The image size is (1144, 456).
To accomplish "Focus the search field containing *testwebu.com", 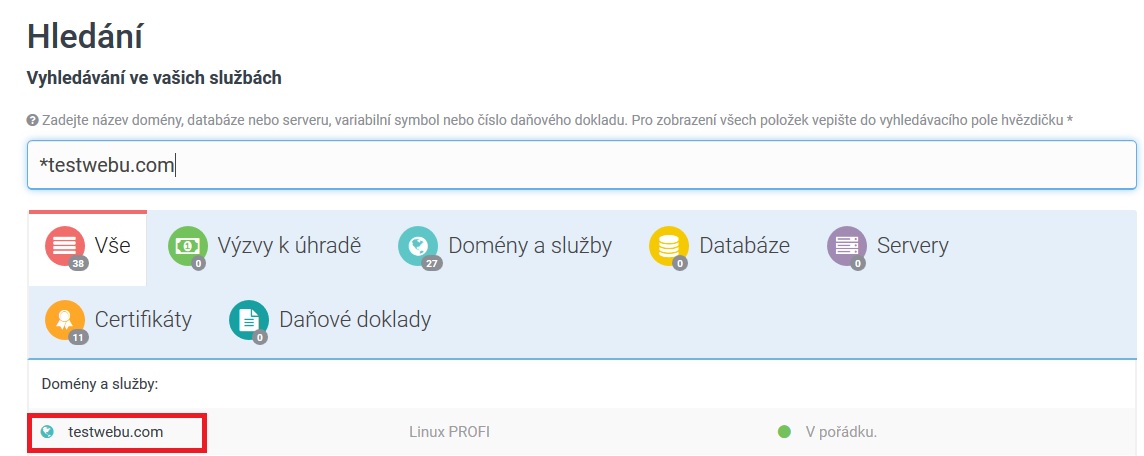I will click(580, 165).
